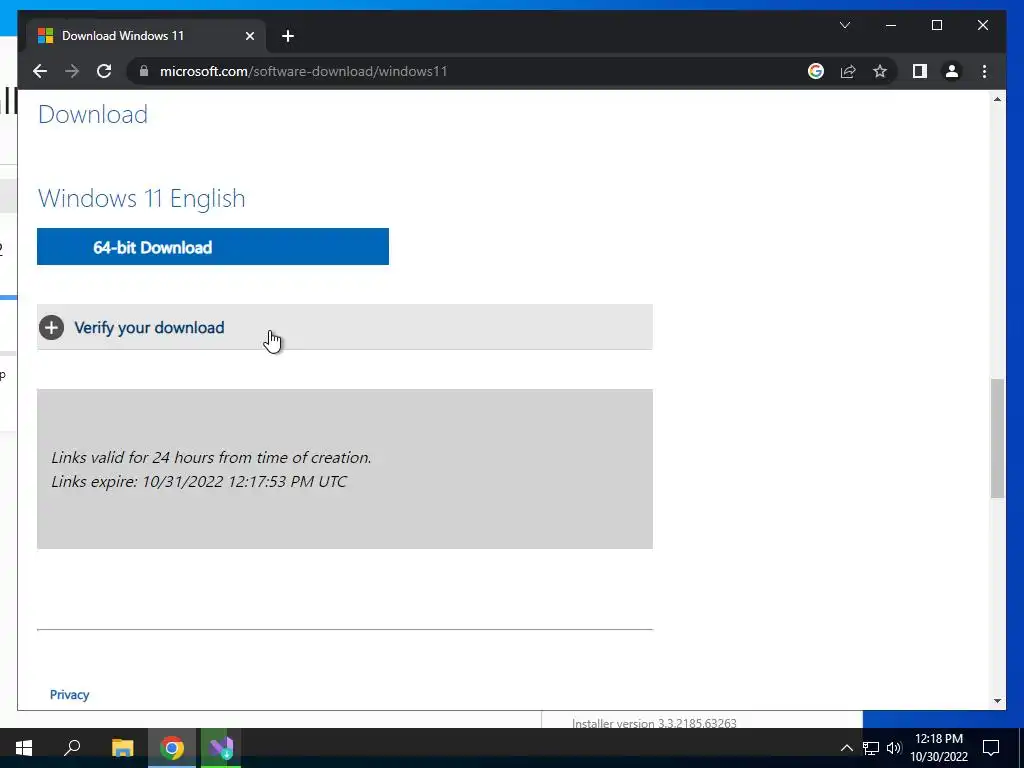
Task: Open Chrome profile menu
Action: click(952, 71)
